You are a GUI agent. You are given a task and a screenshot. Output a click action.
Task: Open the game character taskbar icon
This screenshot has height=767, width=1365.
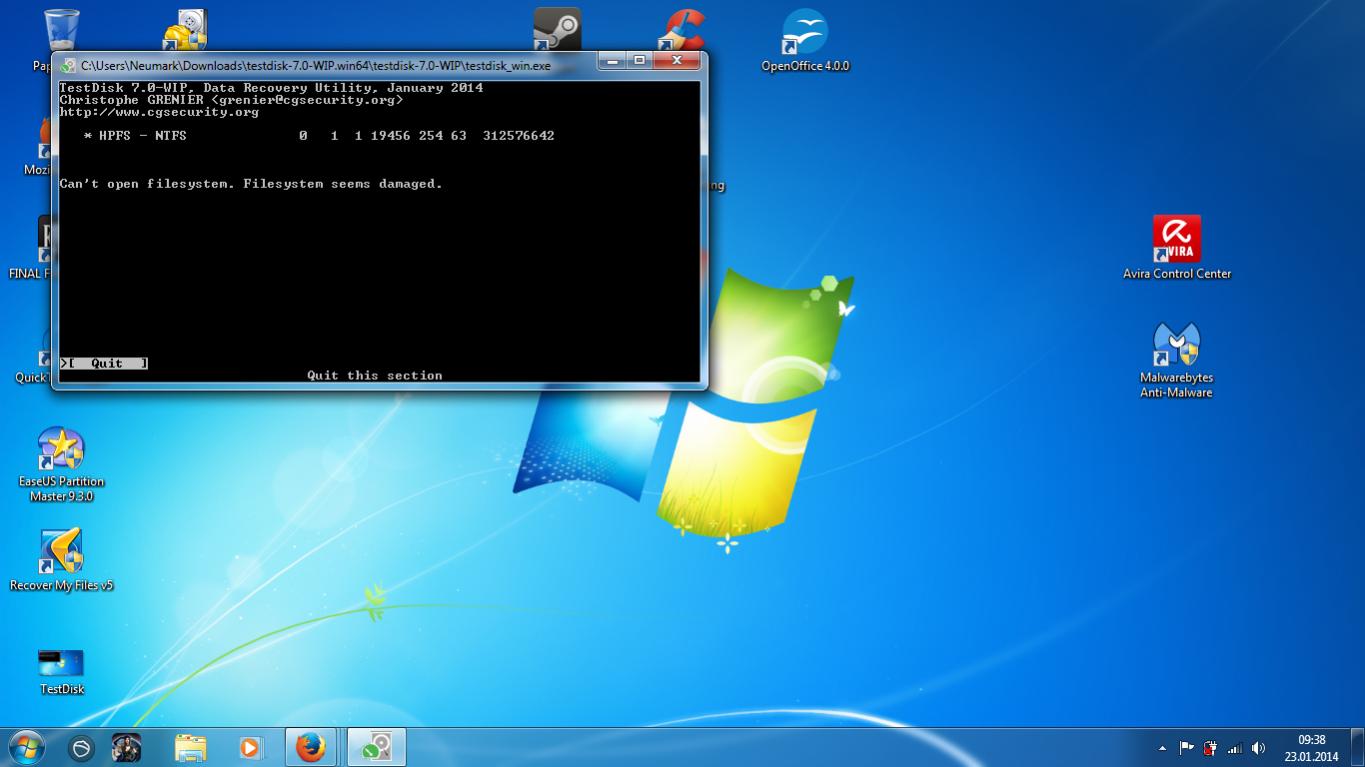tap(126, 748)
